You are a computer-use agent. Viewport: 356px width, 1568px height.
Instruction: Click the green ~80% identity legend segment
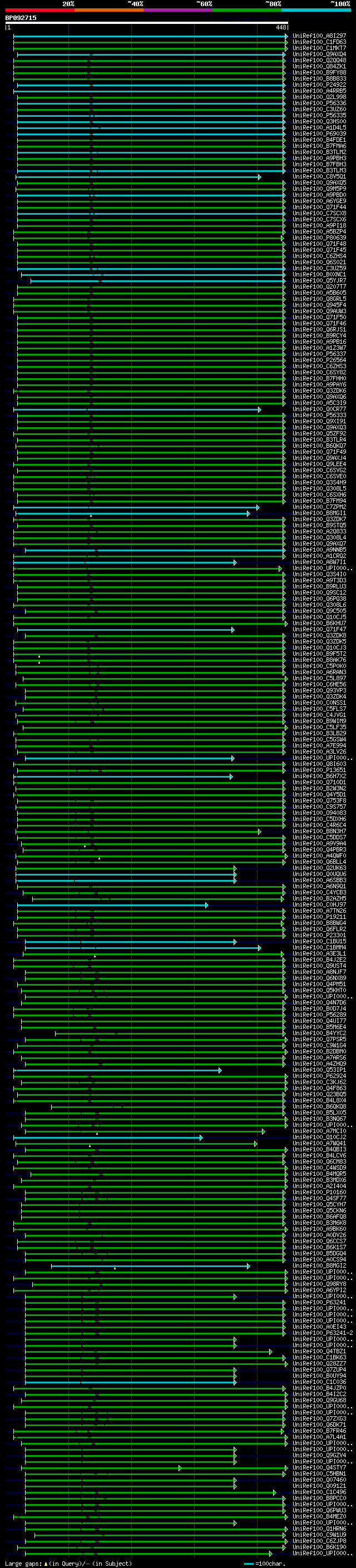246,10
